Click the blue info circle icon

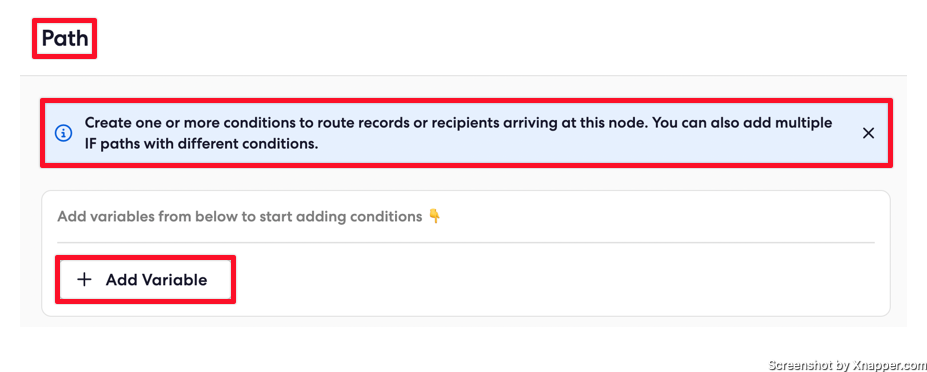click(x=63, y=133)
